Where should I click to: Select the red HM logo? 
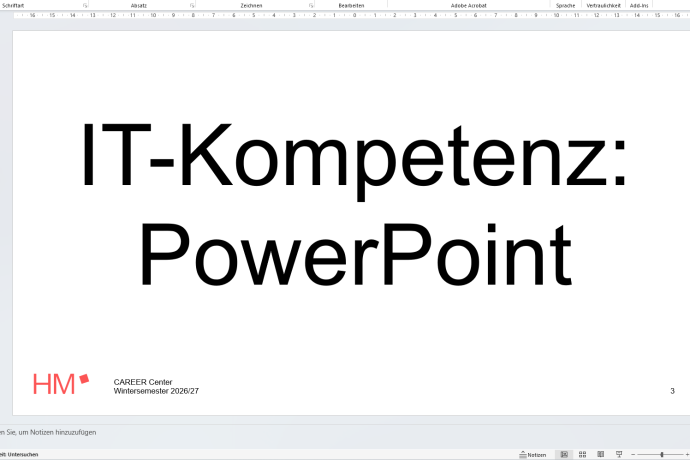[61, 384]
